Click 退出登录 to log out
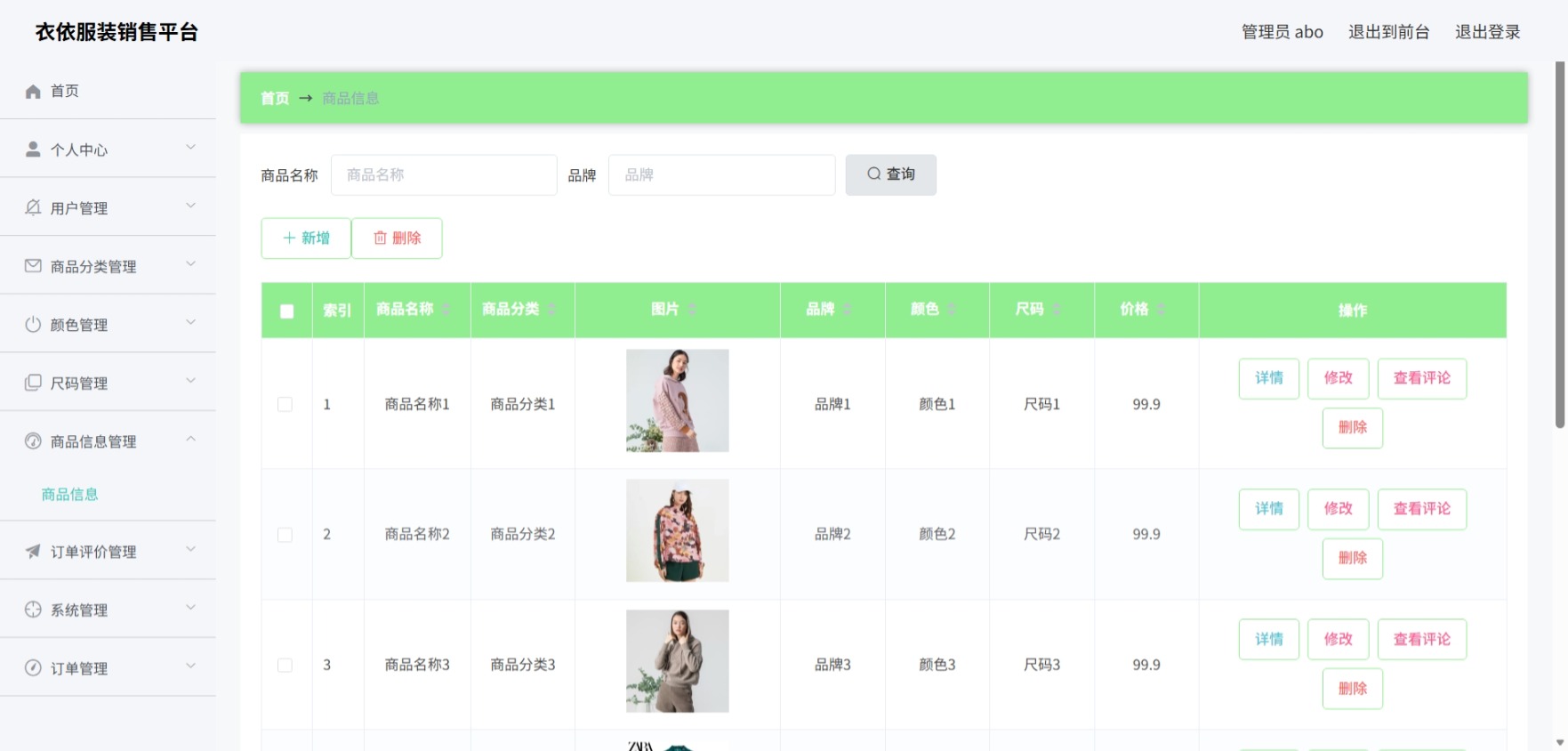Image resolution: width=1568 pixels, height=751 pixels. coord(1487,32)
